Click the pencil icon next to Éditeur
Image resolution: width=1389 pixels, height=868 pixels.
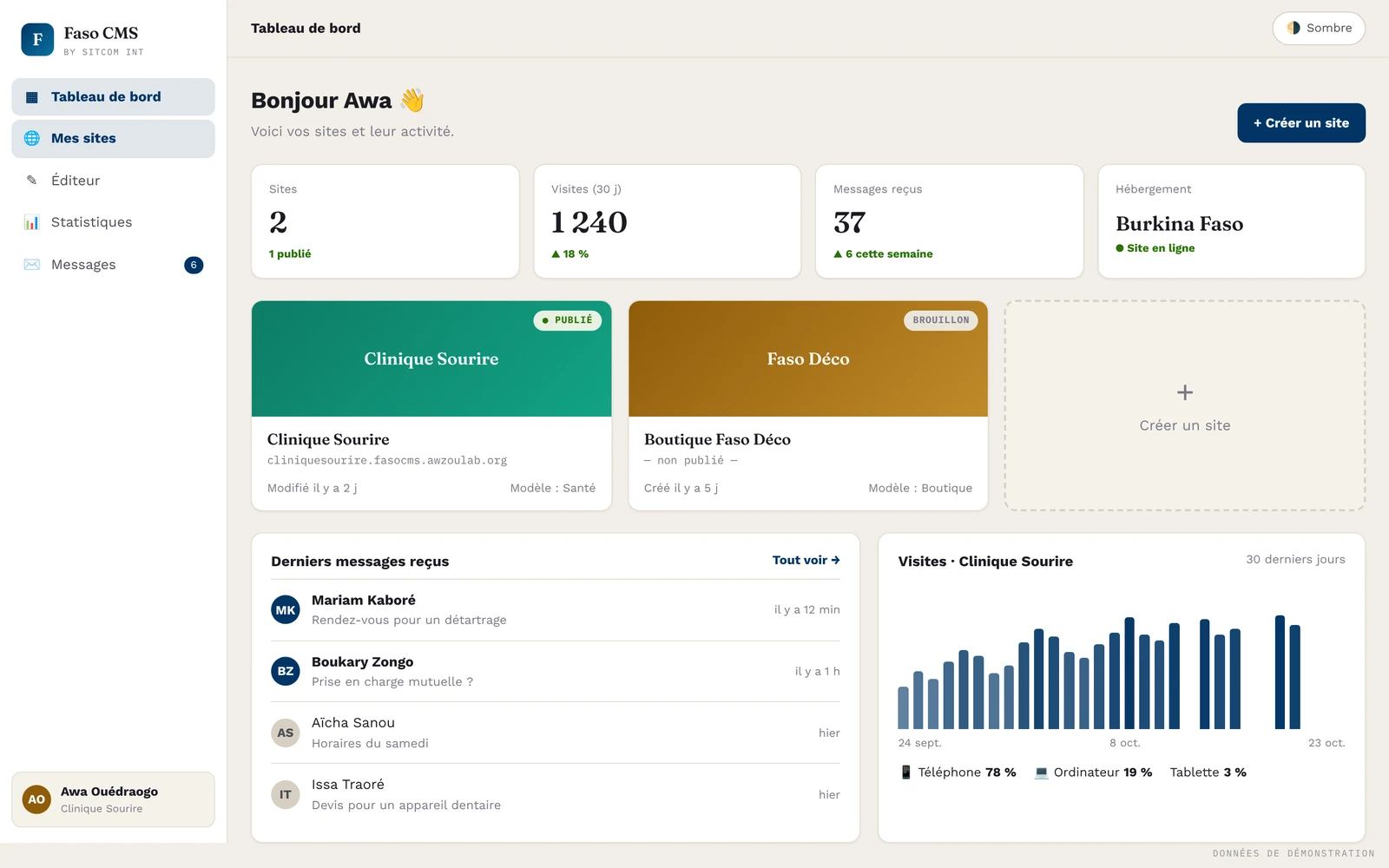pos(32,181)
